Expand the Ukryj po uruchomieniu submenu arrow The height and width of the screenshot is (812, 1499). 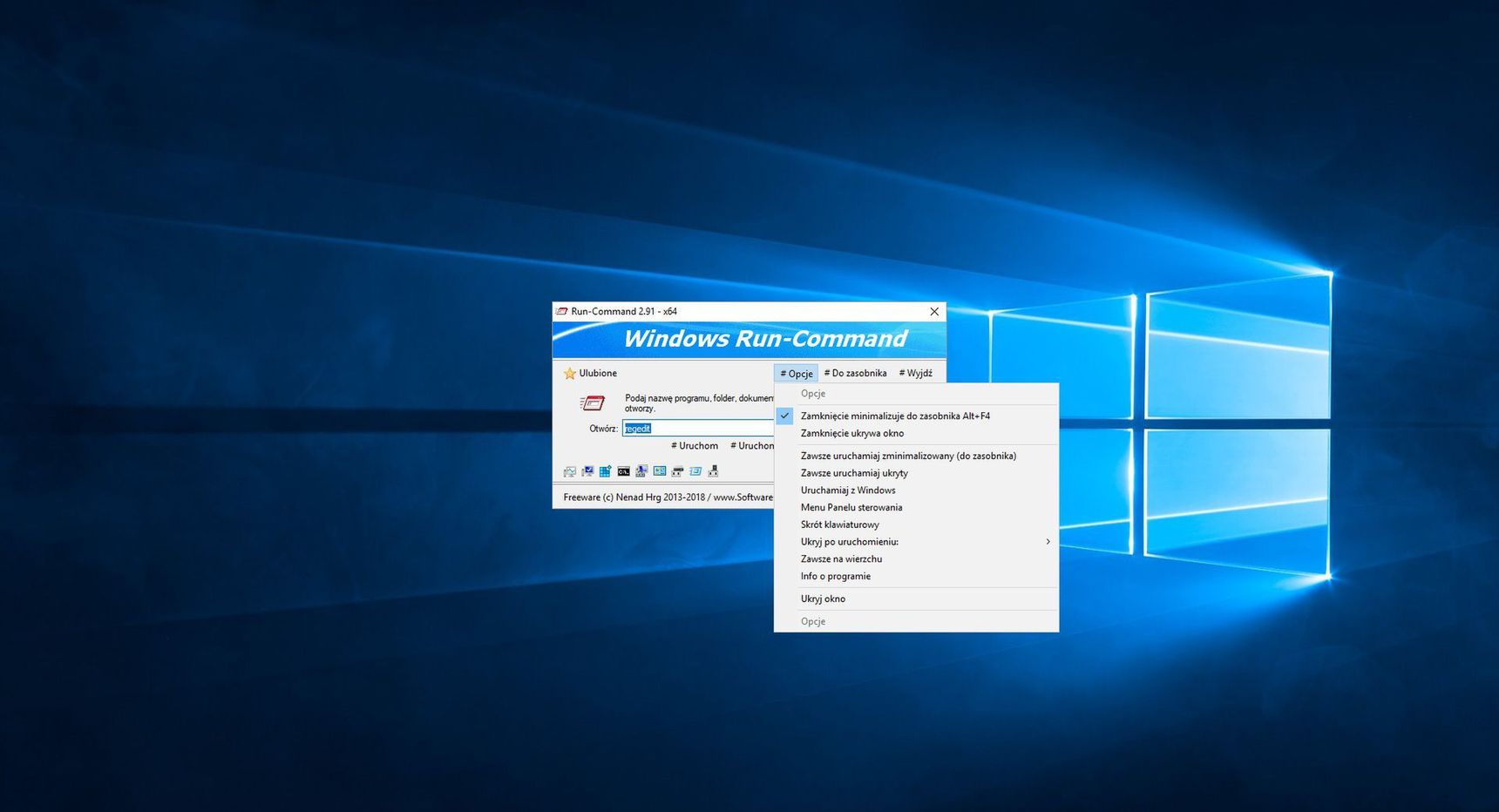pos(1048,542)
